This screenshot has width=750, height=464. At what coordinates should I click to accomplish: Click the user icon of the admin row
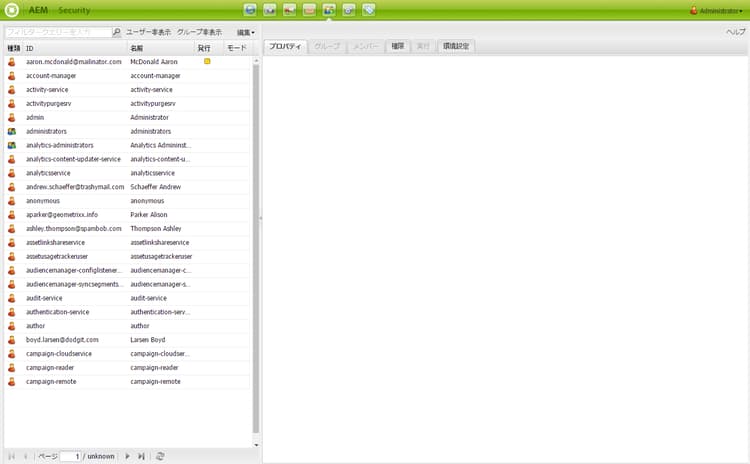pyautogui.click(x=11, y=117)
